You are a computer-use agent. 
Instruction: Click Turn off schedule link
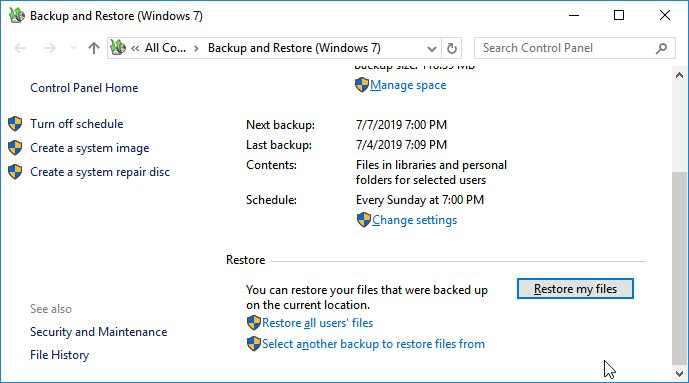tap(76, 124)
